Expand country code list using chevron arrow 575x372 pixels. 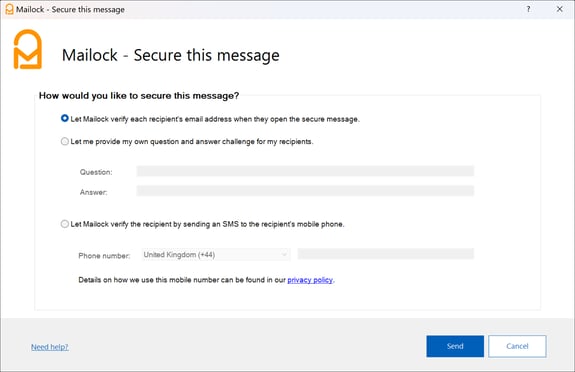[x=284, y=255]
